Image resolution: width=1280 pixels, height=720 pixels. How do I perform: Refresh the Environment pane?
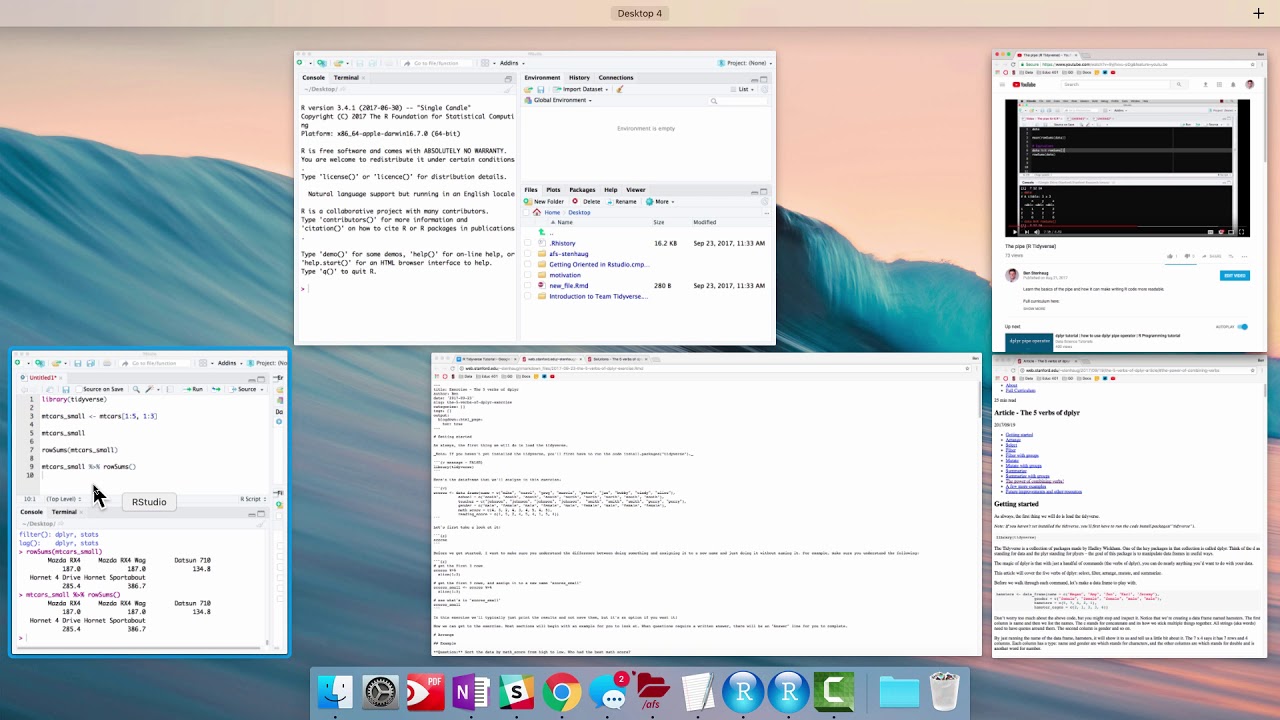(x=765, y=89)
